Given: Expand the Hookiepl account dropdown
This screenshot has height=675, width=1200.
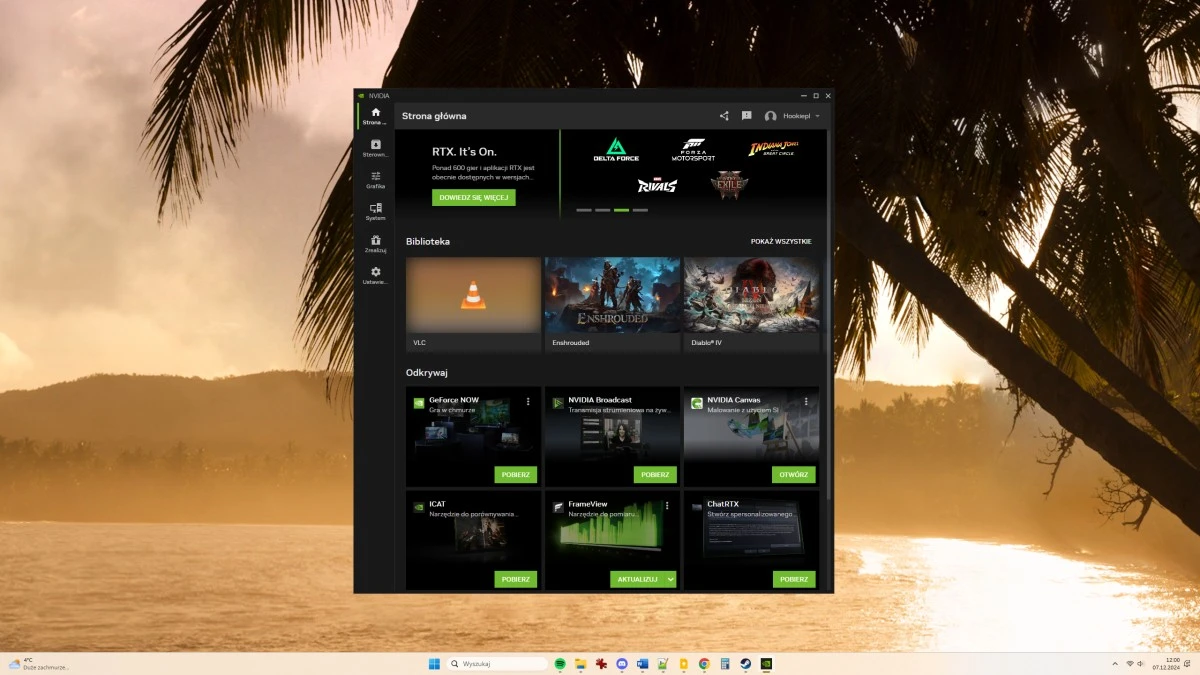Looking at the screenshot, I should [792, 116].
